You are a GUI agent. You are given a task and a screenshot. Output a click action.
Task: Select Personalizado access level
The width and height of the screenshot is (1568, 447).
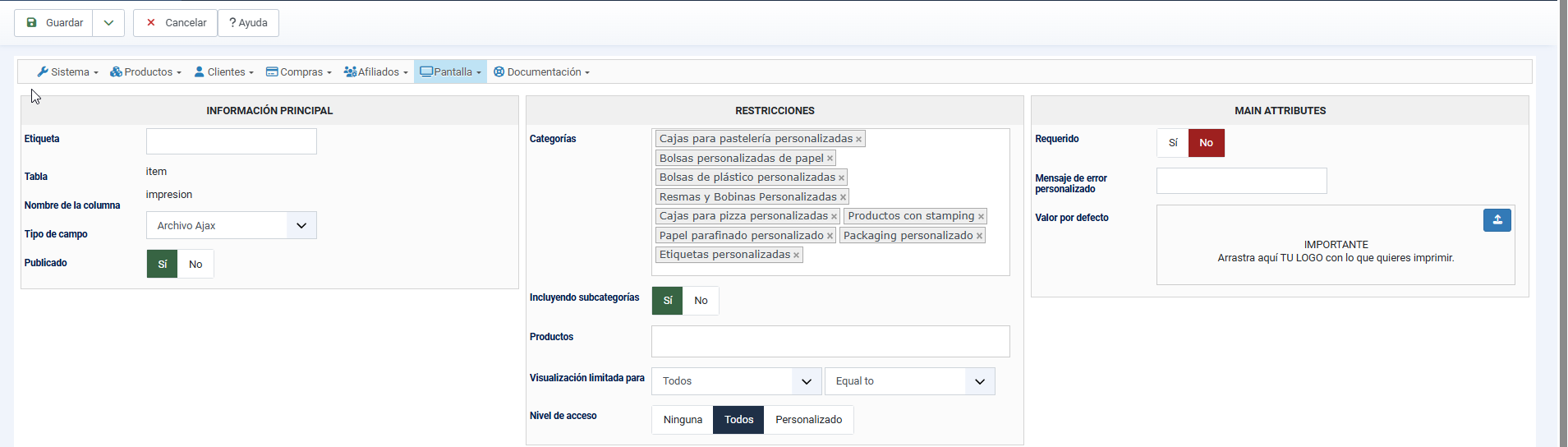(x=808, y=420)
